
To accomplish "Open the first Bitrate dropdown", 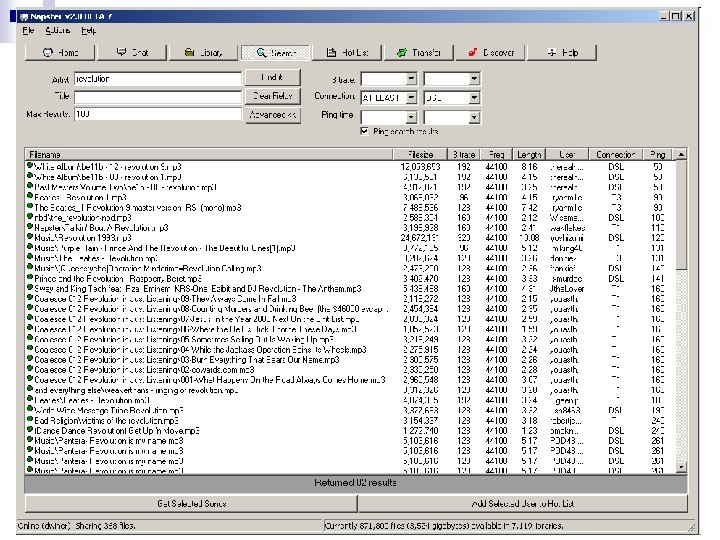I will (x=411, y=79).
